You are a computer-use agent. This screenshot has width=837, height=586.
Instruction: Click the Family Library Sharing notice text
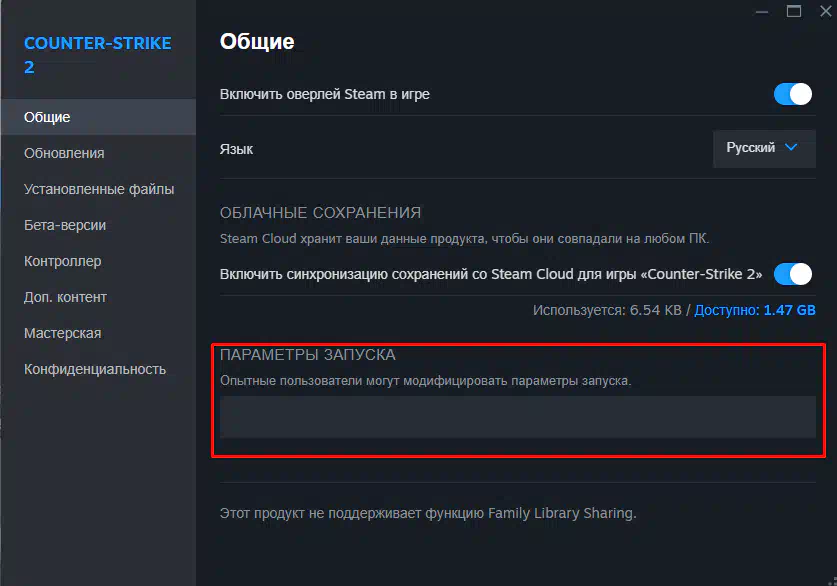tap(428, 513)
